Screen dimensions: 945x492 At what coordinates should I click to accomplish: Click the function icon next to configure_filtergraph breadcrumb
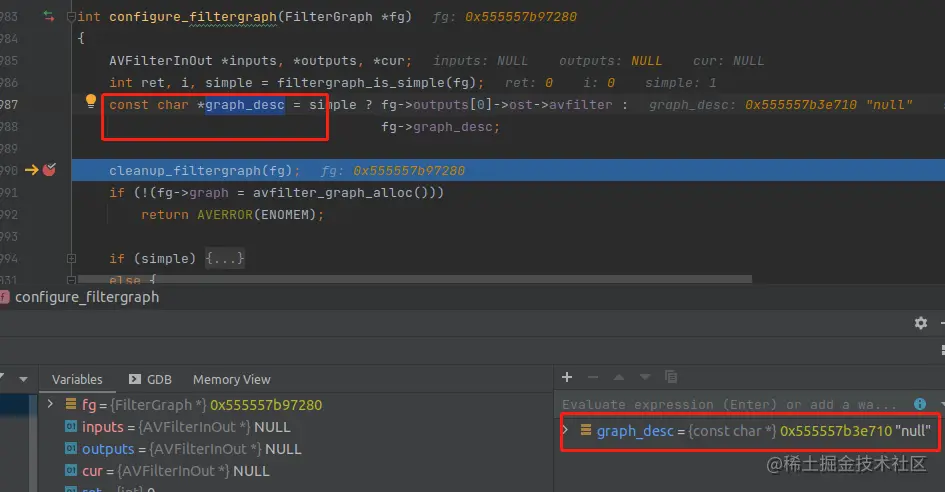[5, 297]
